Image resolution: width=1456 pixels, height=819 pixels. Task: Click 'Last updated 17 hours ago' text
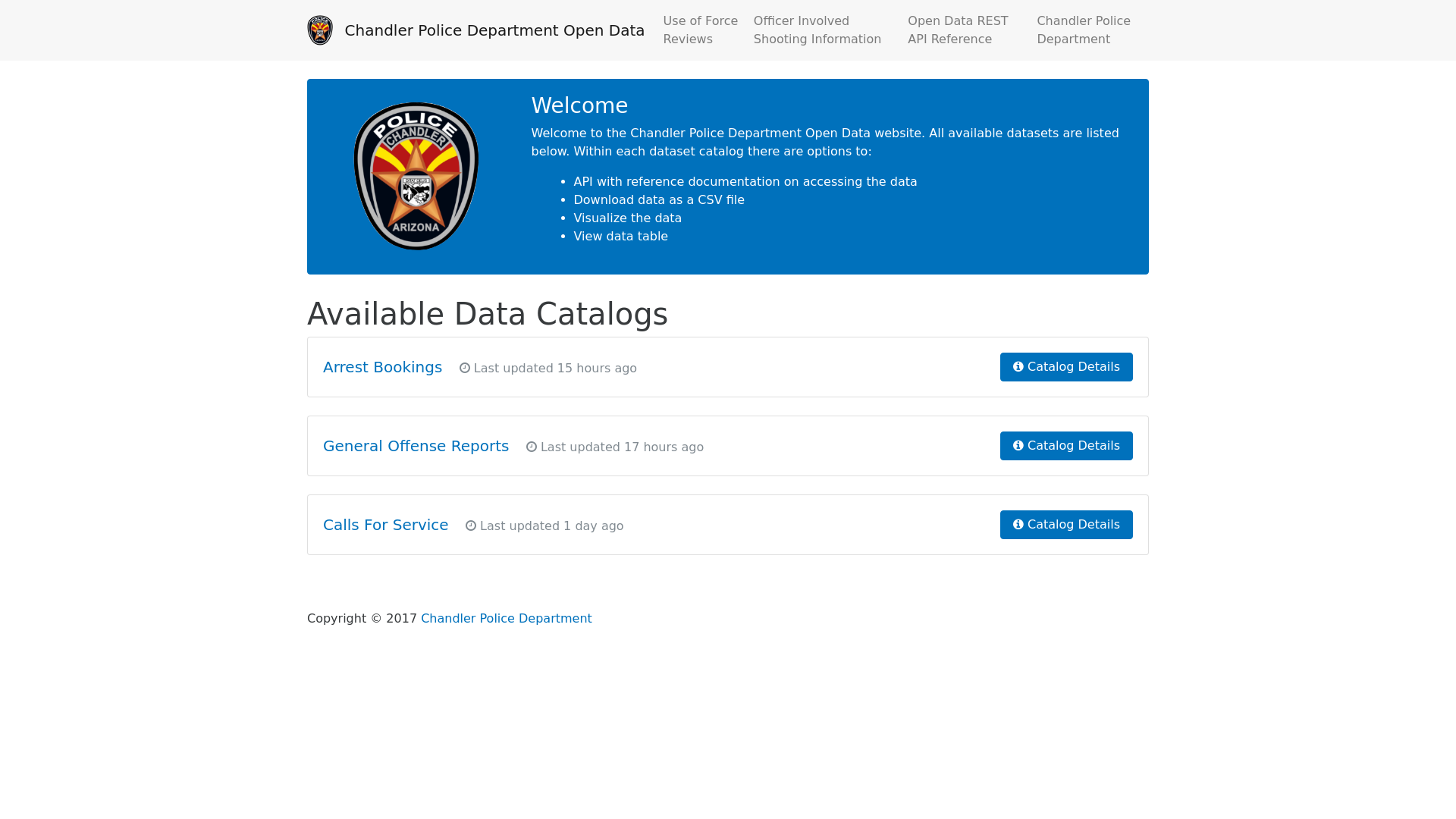[622, 447]
